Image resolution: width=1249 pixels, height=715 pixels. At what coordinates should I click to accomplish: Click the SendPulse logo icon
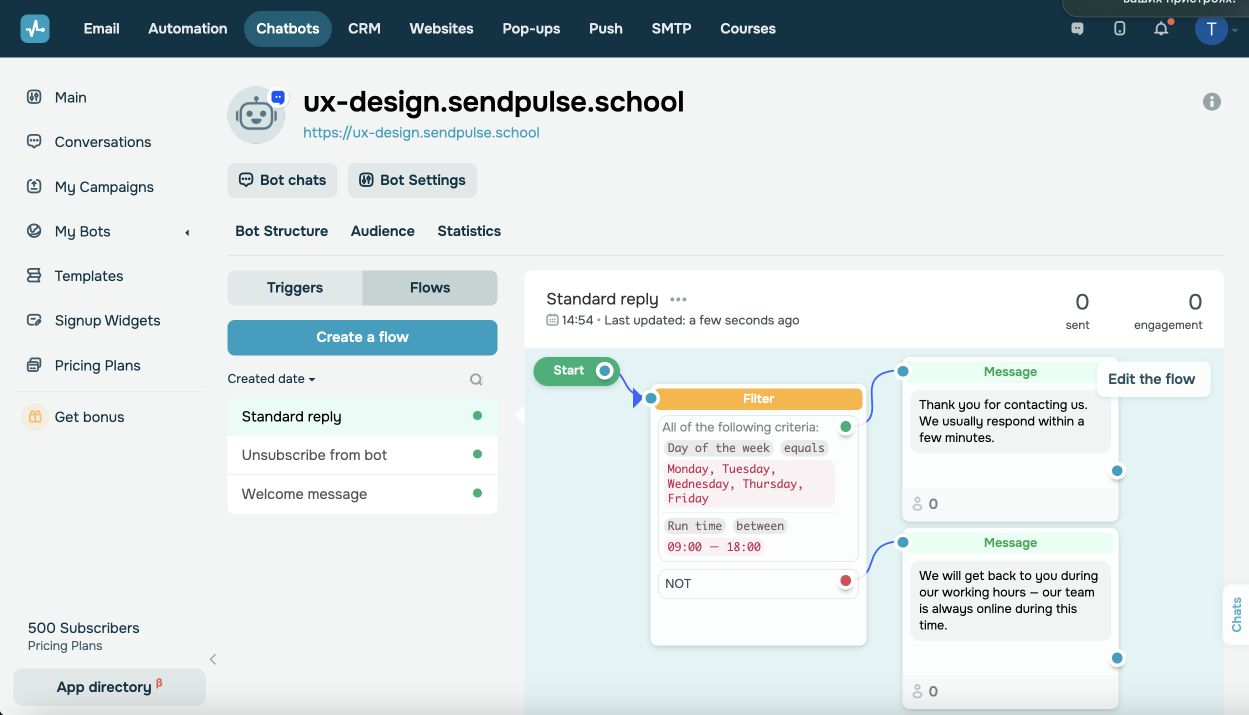point(35,28)
